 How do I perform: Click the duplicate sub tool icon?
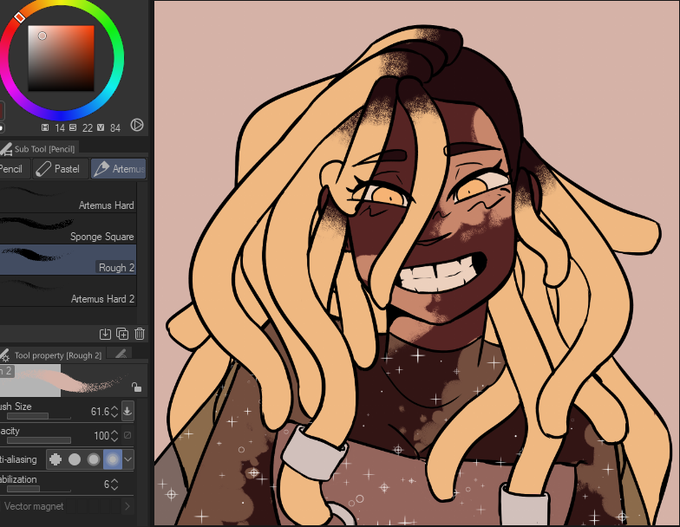click(x=122, y=334)
